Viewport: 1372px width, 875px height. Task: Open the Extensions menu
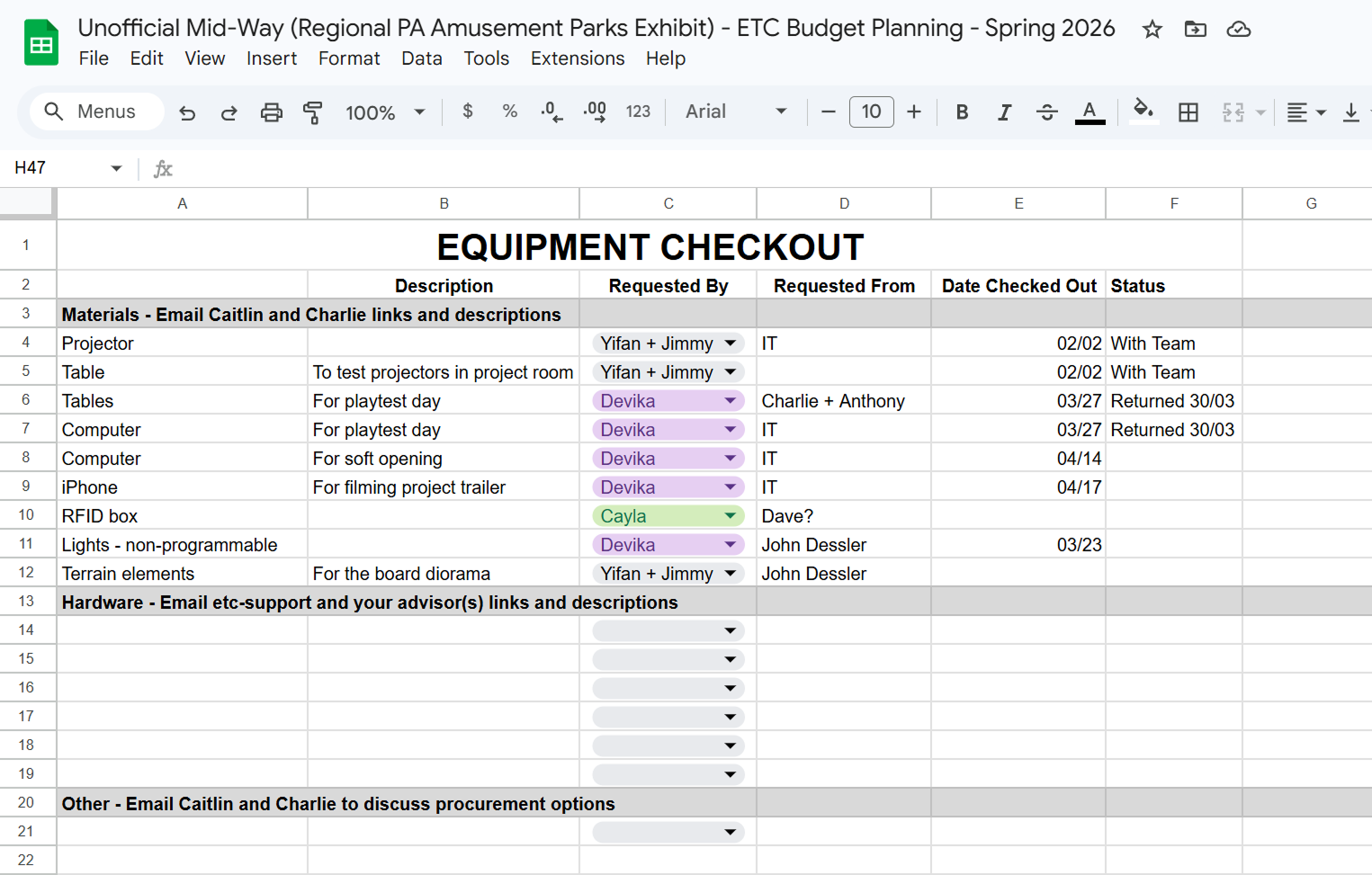(x=578, y=58)
